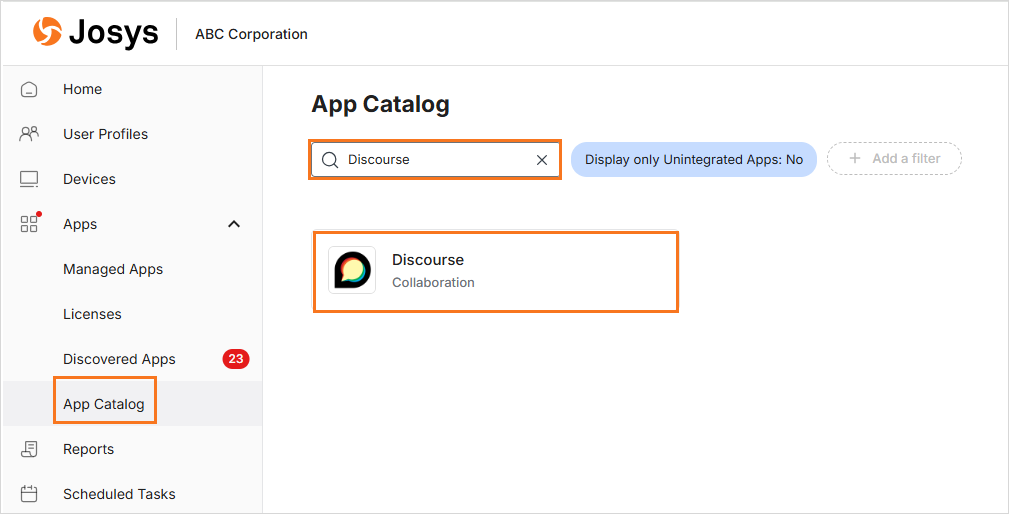Select Apps in the sidebar
The height and width of the screenshot is (514, 1009).
[80, 225]
